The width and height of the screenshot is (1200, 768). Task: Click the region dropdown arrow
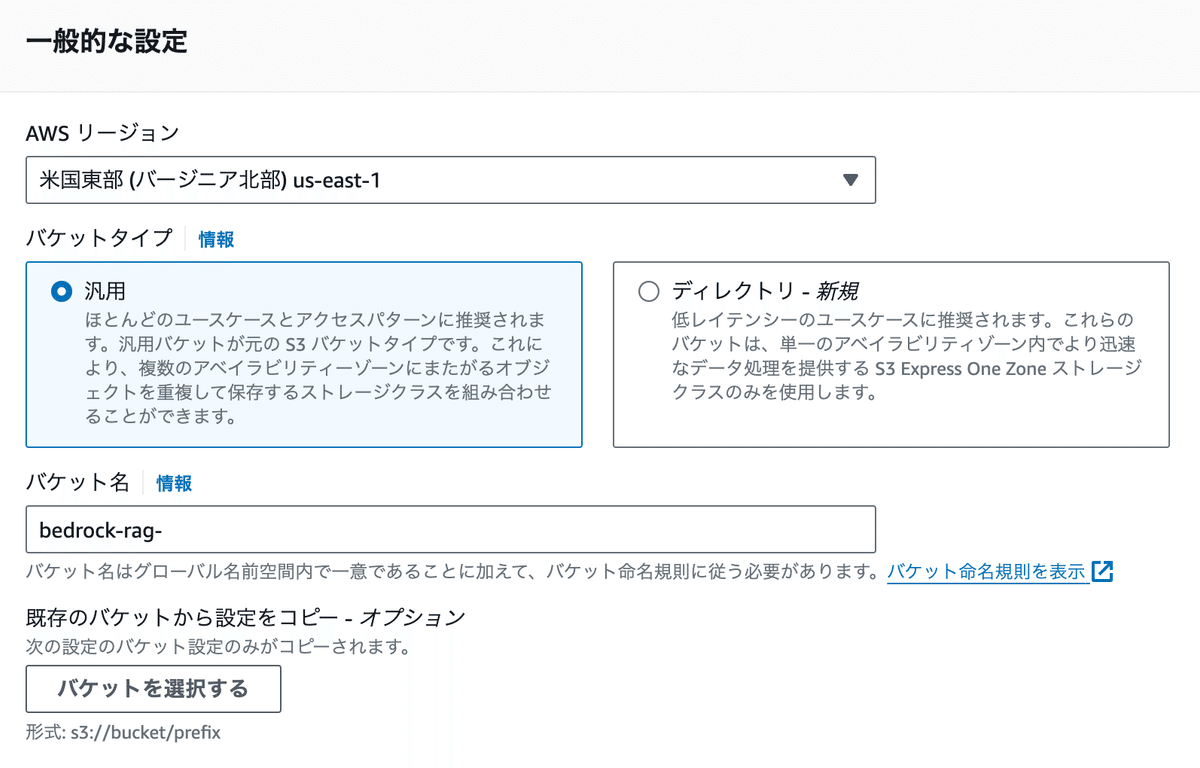click(x=850, y=181)
